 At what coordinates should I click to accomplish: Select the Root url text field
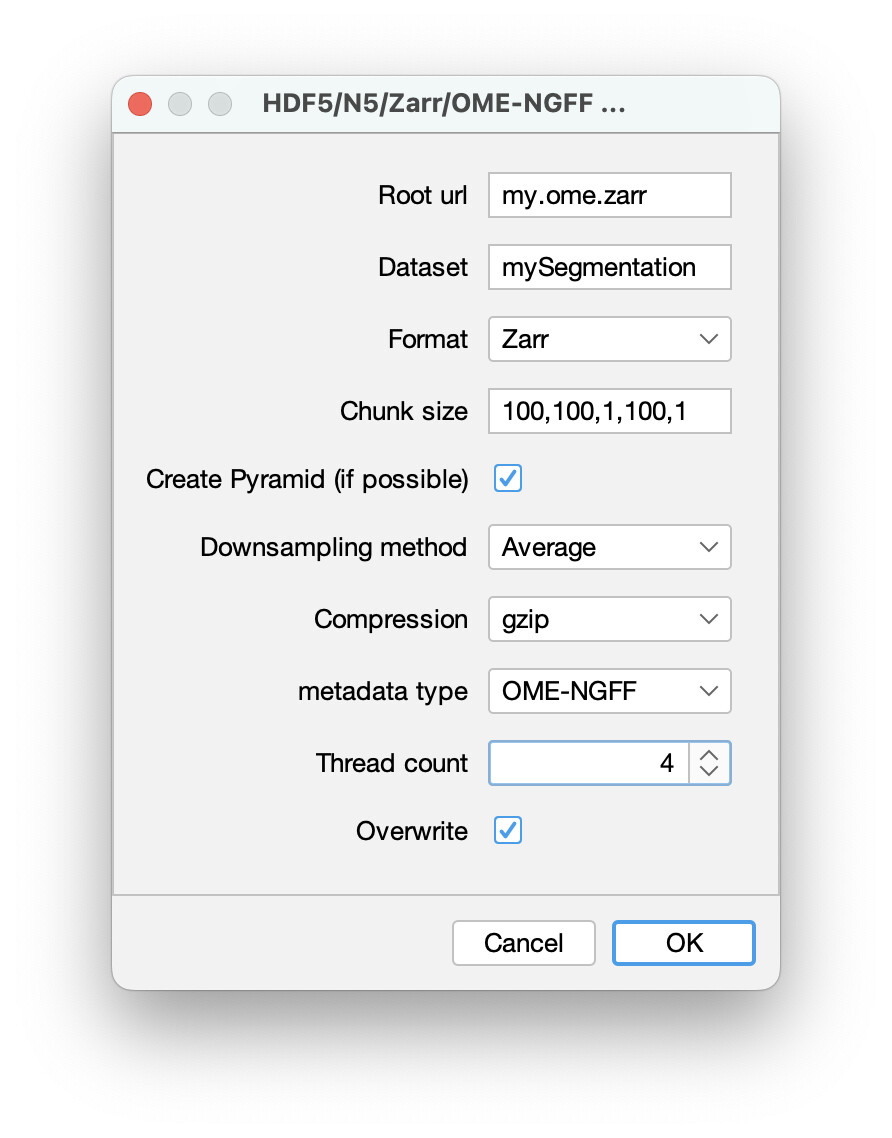click(x=609, y=195)
